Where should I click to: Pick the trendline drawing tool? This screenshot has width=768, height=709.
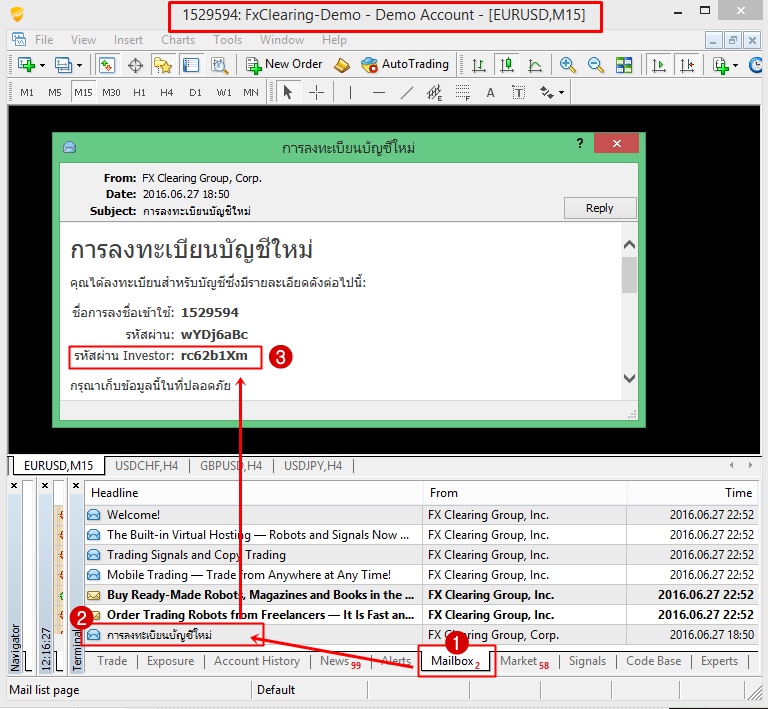[x=407, y=92]
